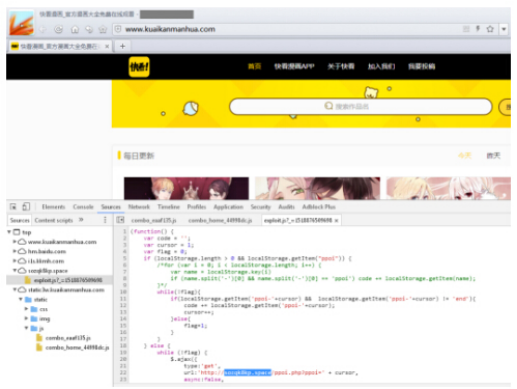The height and width of the screenshot is (389, 517).
Task: Close the Kuaikan browser tab
Action: [107, 46]
